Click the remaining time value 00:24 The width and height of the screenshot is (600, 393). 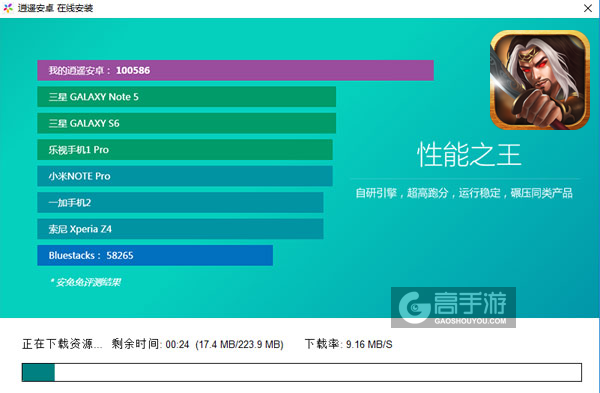[x=178, y=345]
